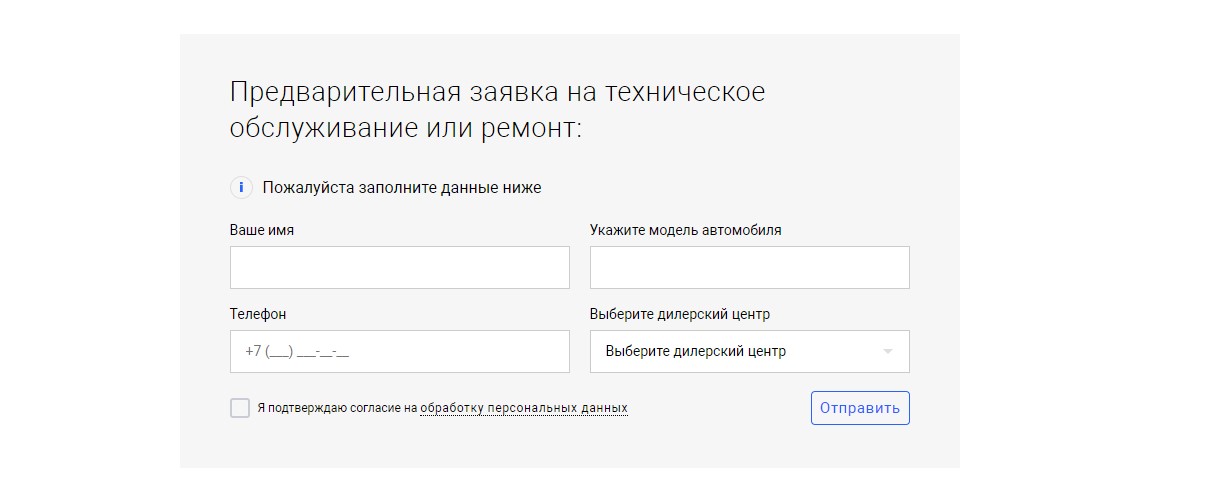The width and height of the screenshot is (1227, 496).
Task: Click the обслуживание или ремонт heading line
Action: pyautogui.click(x=405, y=129)
